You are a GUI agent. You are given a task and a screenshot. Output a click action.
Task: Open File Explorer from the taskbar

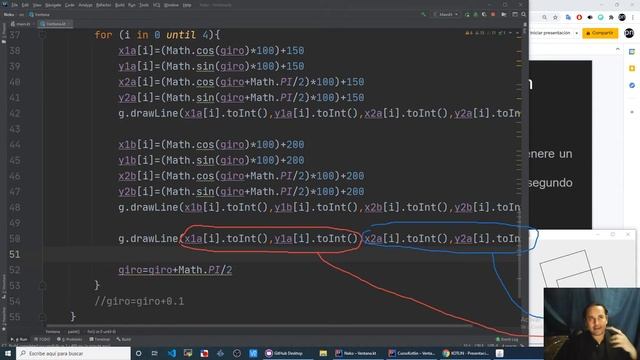coord(323,353)
